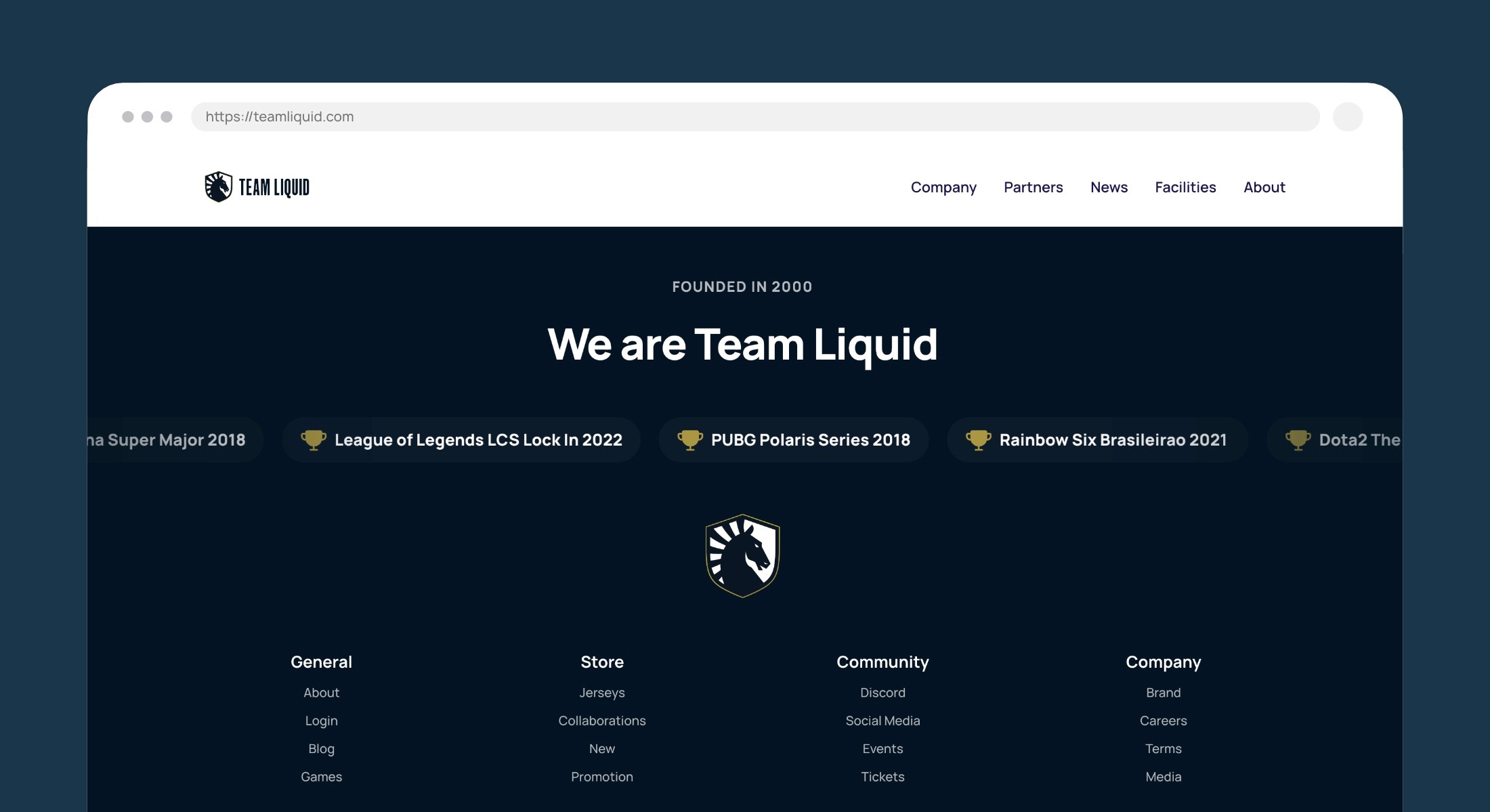
Task: Click trophy icon beside Rainbow Six Brasileirao
Action: coord(978,440)
